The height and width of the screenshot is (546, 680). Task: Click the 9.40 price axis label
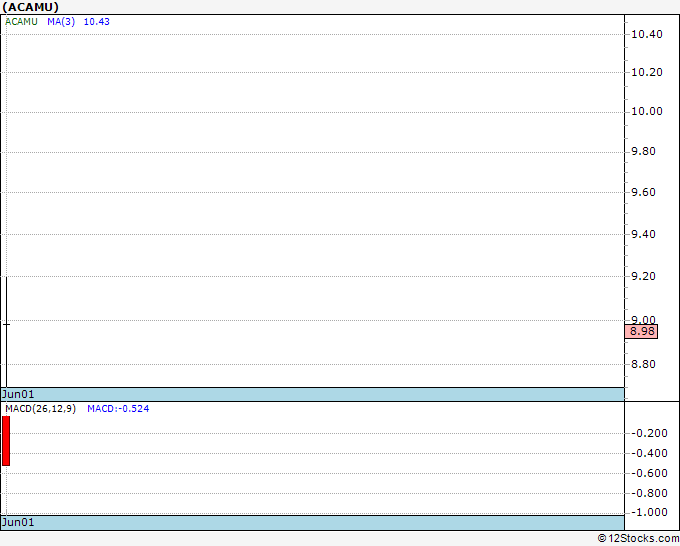pyautogui.click(x=643, y=234)
